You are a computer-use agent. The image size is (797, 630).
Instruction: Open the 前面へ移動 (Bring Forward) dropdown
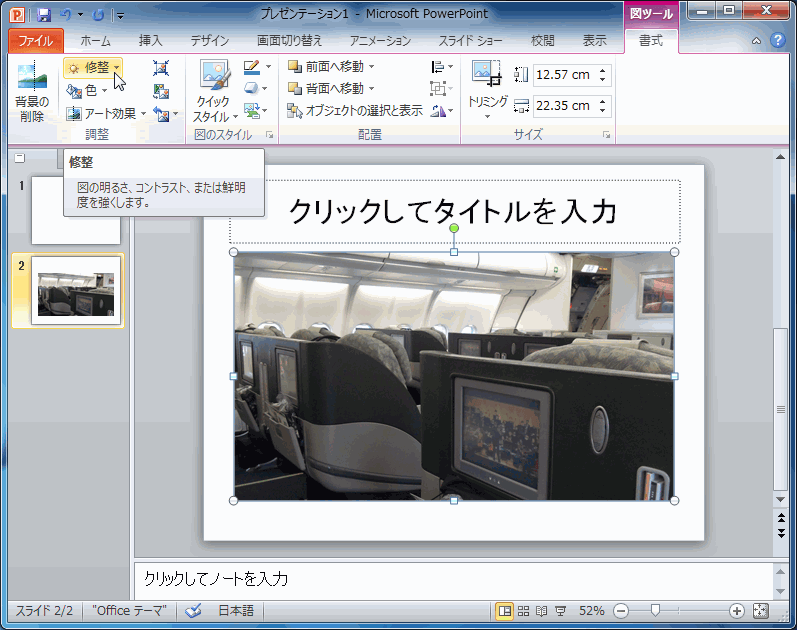371,67
